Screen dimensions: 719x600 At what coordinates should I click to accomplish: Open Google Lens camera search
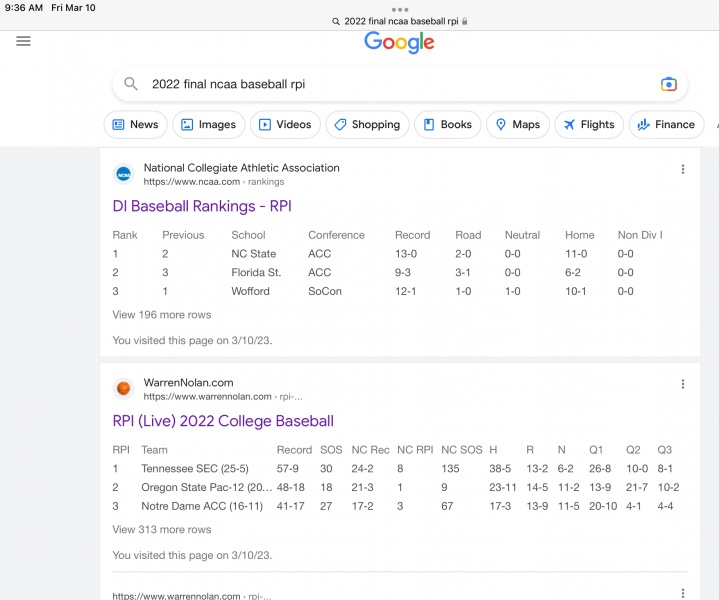[669, 85]
